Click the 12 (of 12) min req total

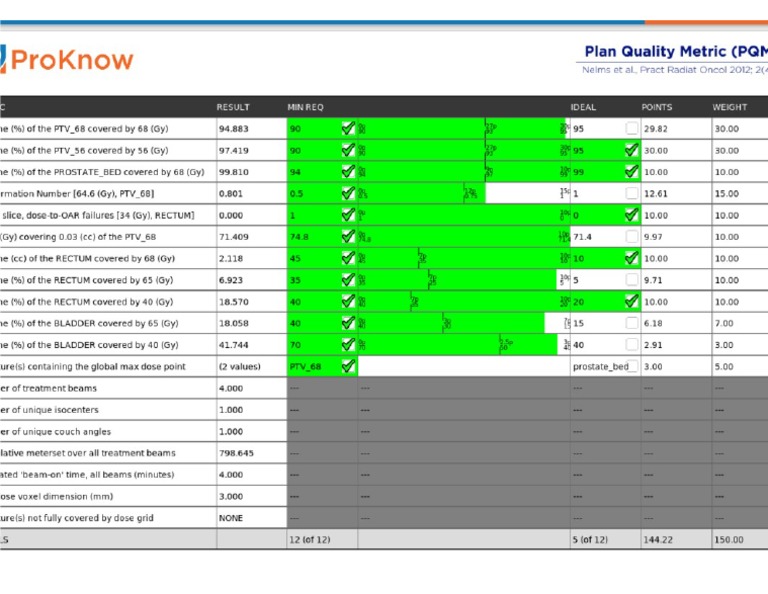point(310,540)
